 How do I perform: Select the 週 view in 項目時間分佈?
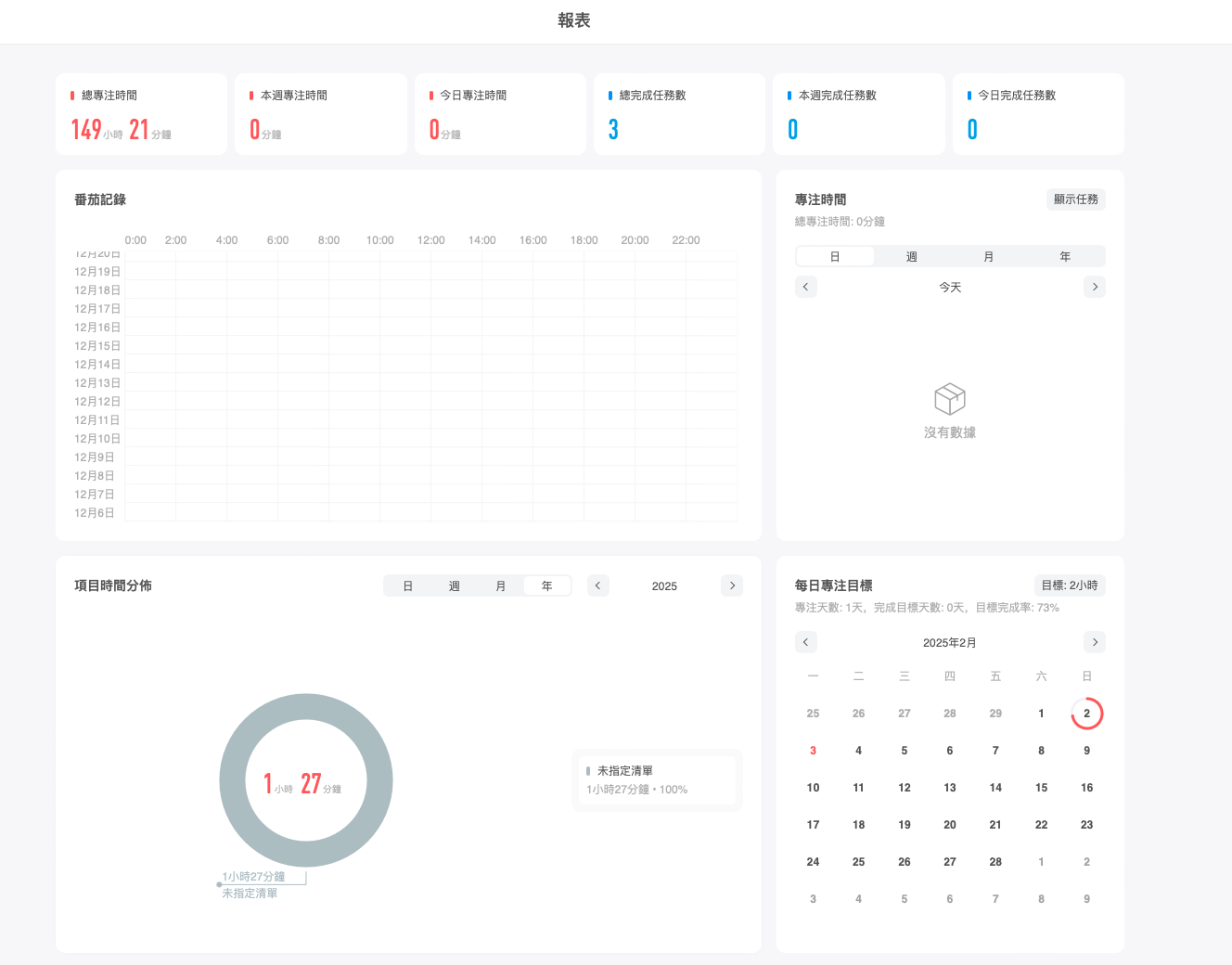coord(454,585)
